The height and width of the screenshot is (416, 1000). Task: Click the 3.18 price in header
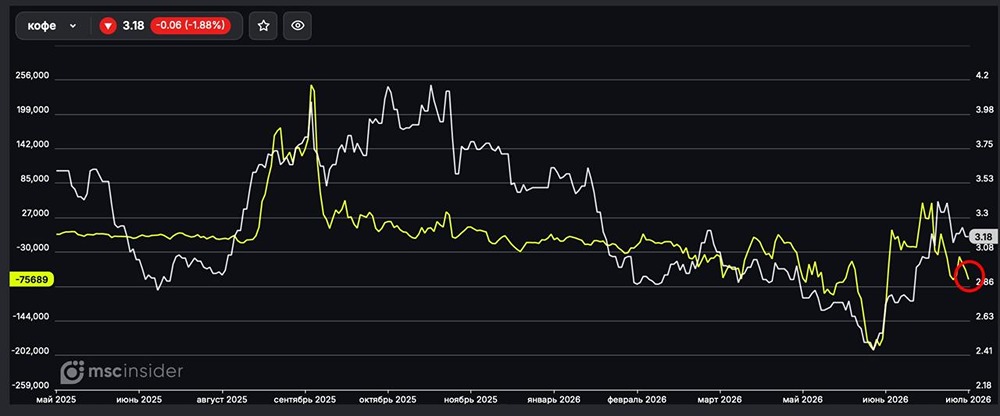click(133, 26)
